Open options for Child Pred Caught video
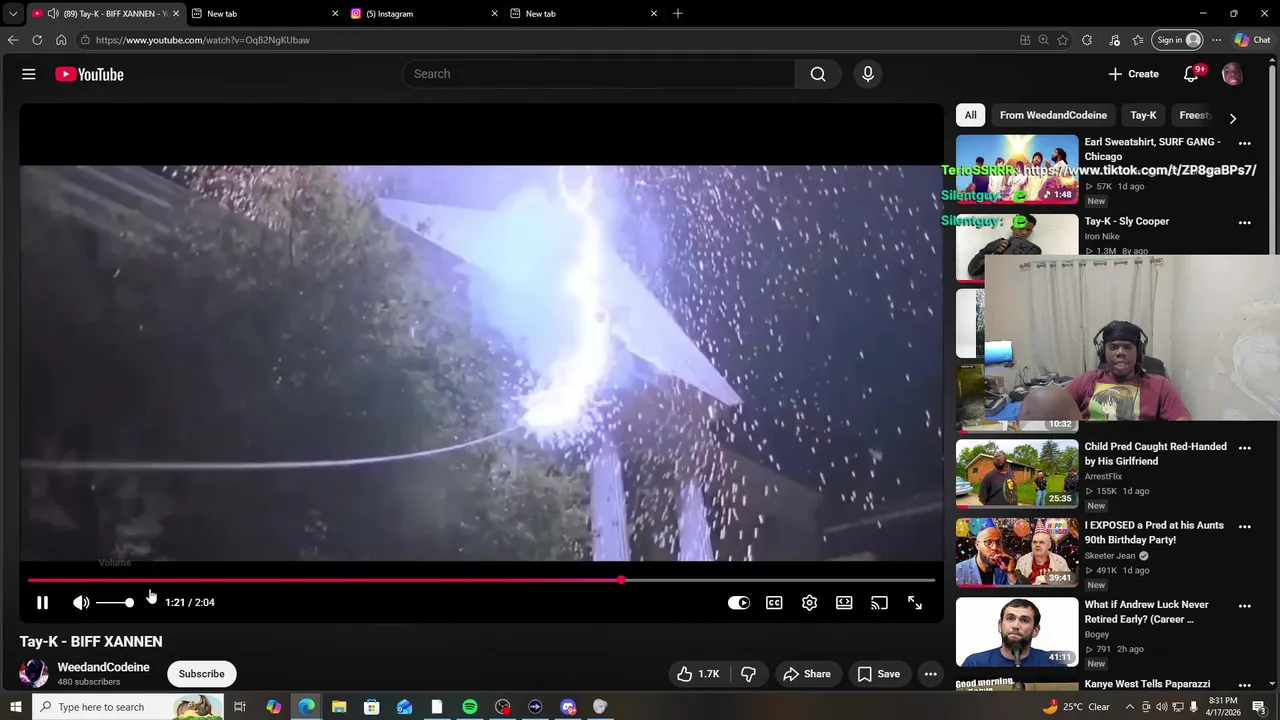 1245,448
